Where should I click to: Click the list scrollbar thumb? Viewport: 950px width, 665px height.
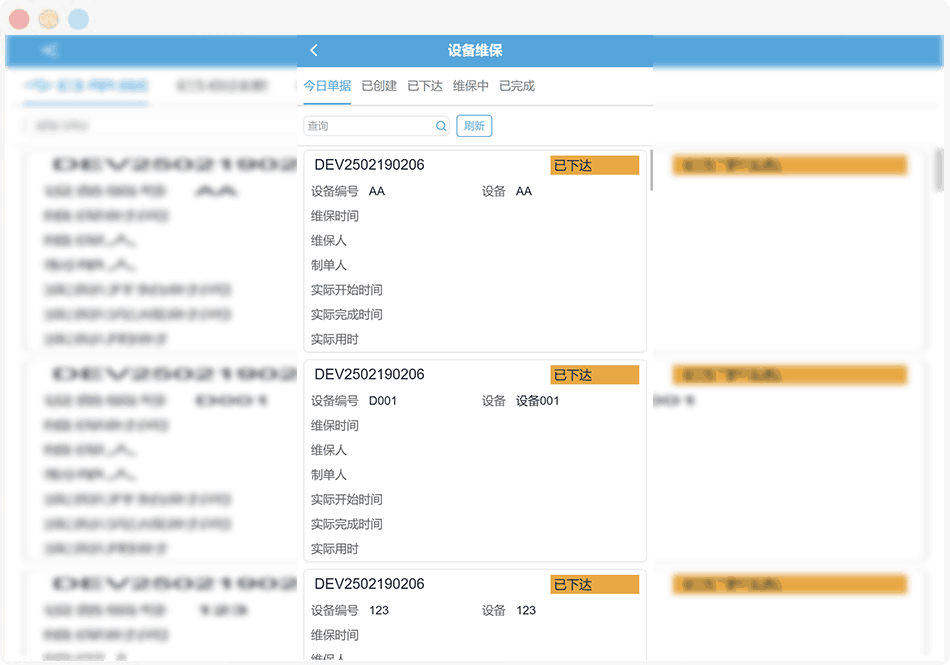[x=651, y=170]
